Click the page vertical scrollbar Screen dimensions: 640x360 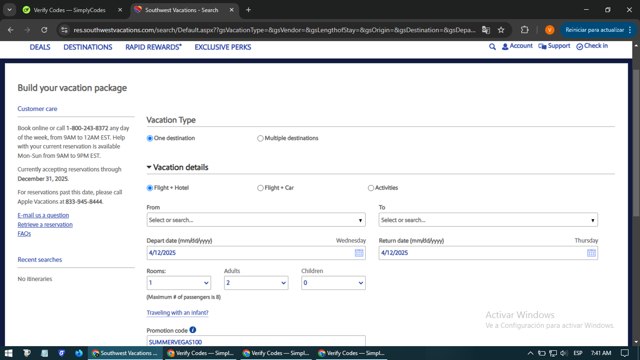[636, 143]
